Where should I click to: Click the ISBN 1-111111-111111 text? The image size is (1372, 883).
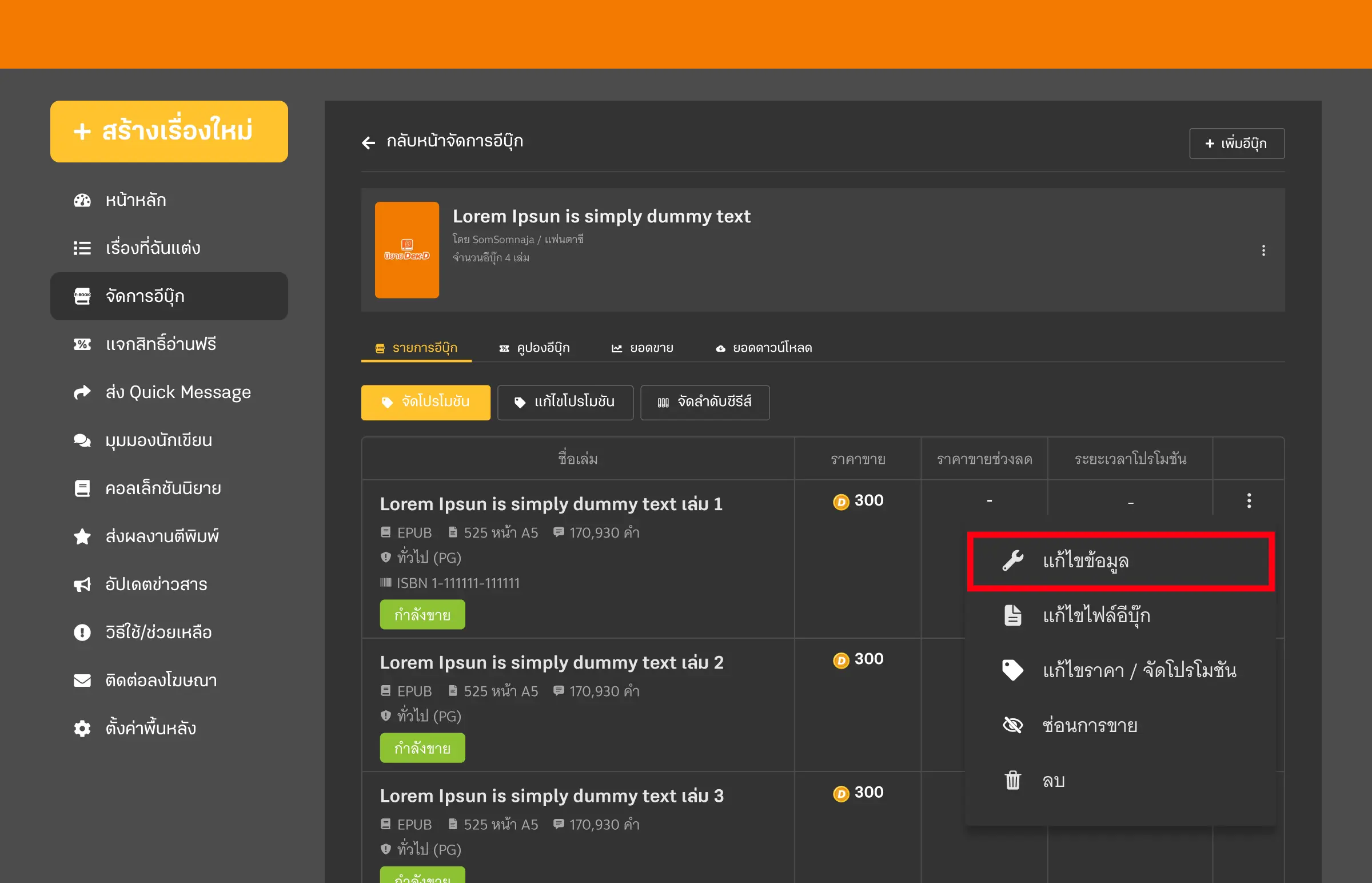[x=458, y=583]
